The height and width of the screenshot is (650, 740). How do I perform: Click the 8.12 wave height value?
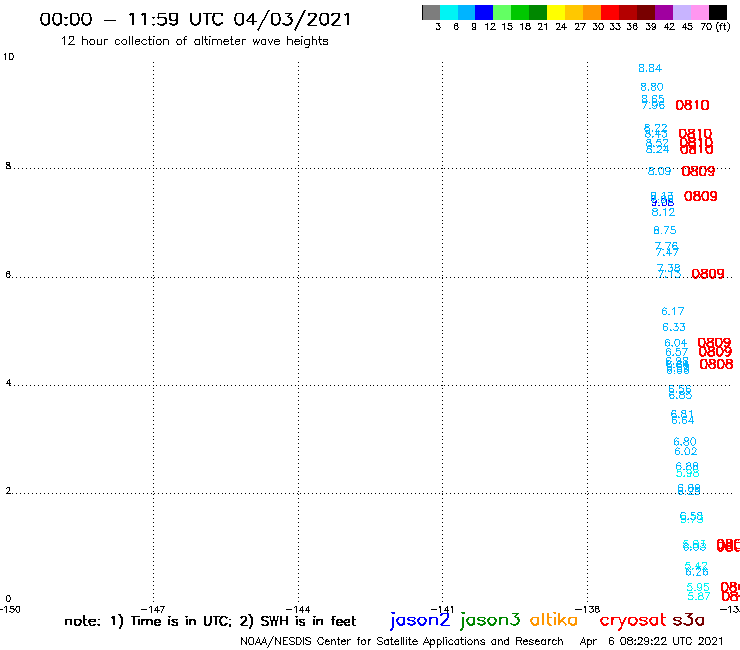(663, 212)
